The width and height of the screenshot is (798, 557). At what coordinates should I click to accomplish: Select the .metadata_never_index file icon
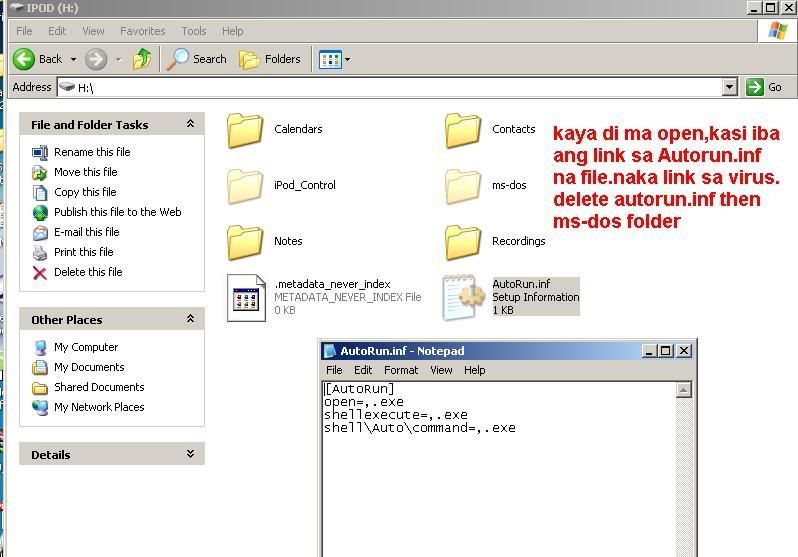[x=246, y=297]
